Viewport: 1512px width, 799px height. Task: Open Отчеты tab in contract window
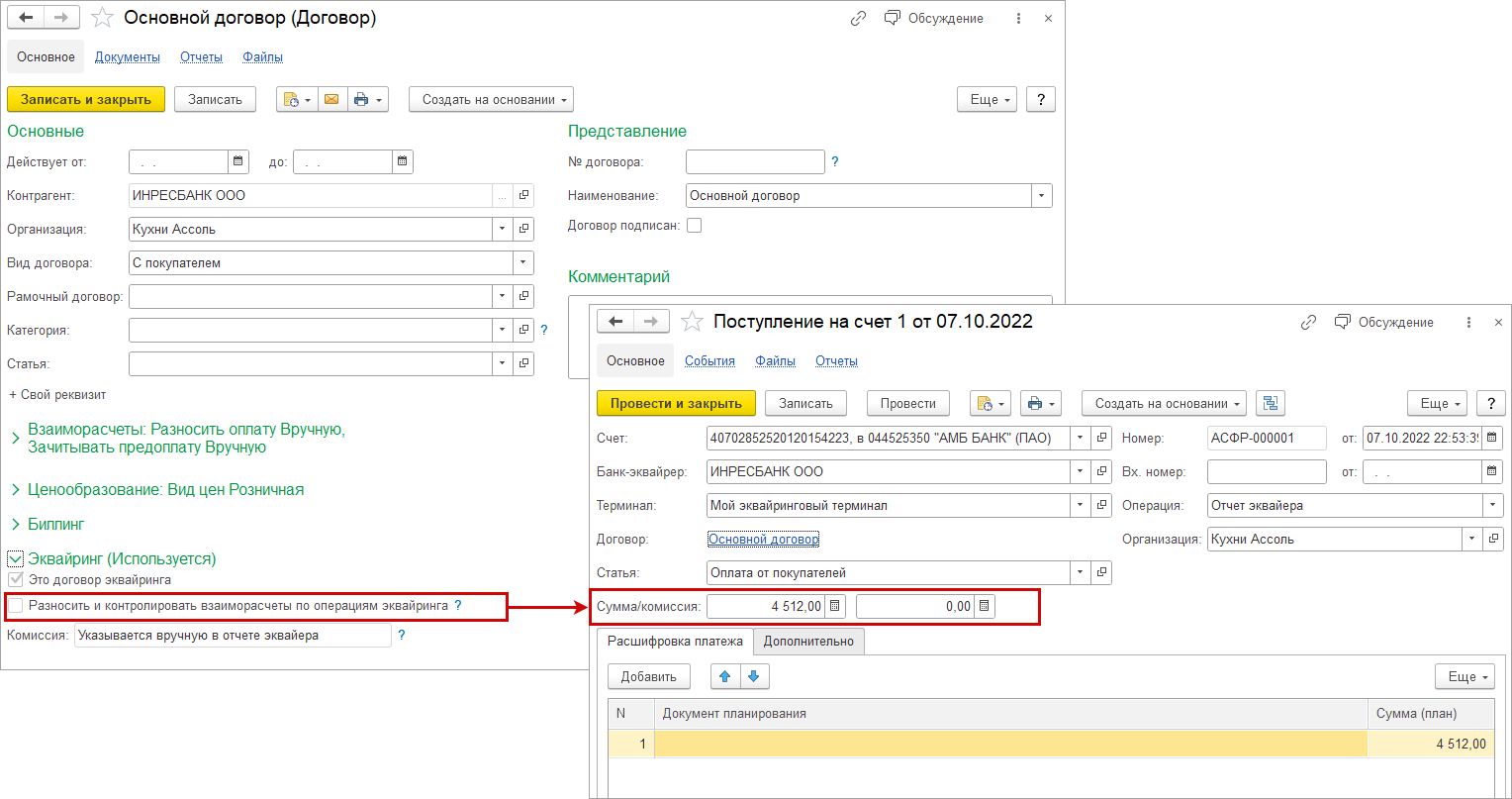[x=201, y=57]
